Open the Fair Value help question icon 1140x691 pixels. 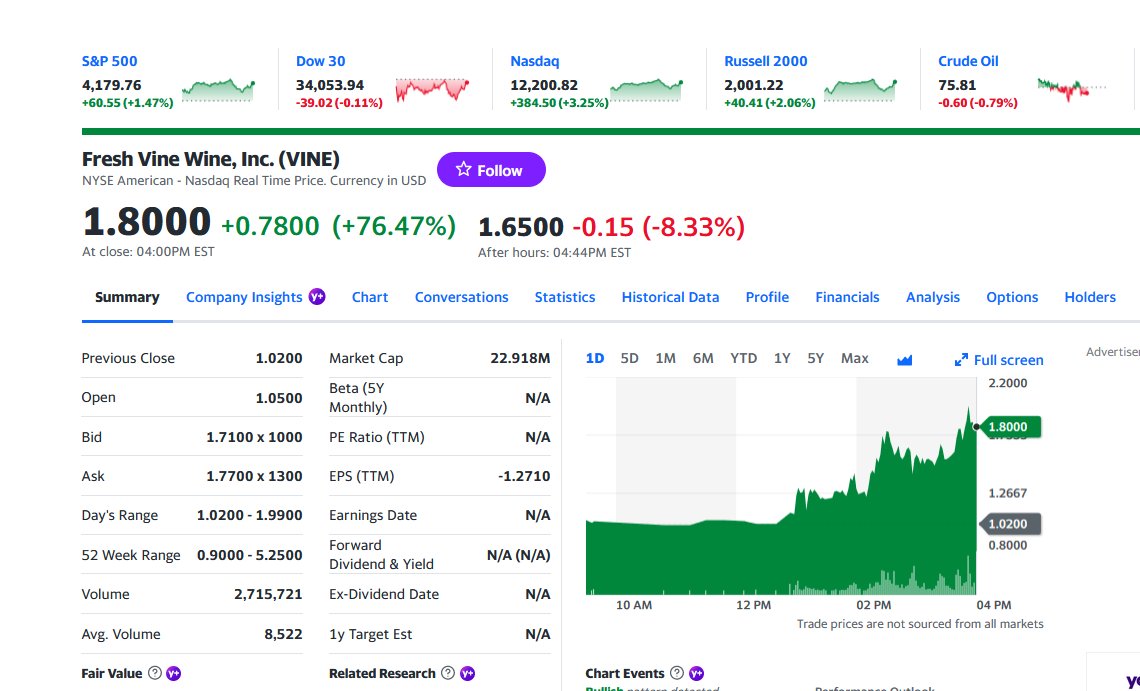pyautogui.click(x=155, y=673)
